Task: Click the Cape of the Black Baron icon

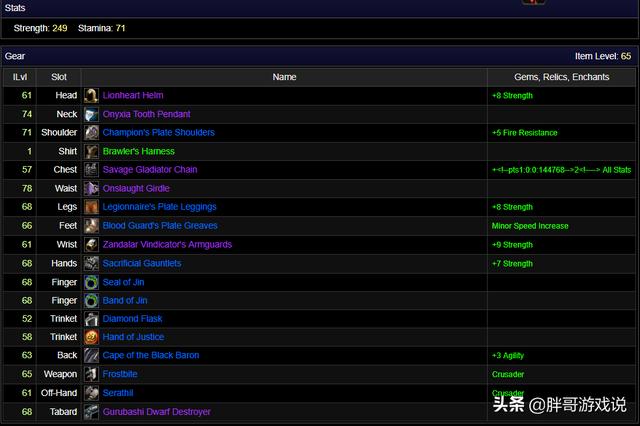Action: [92, 356]
